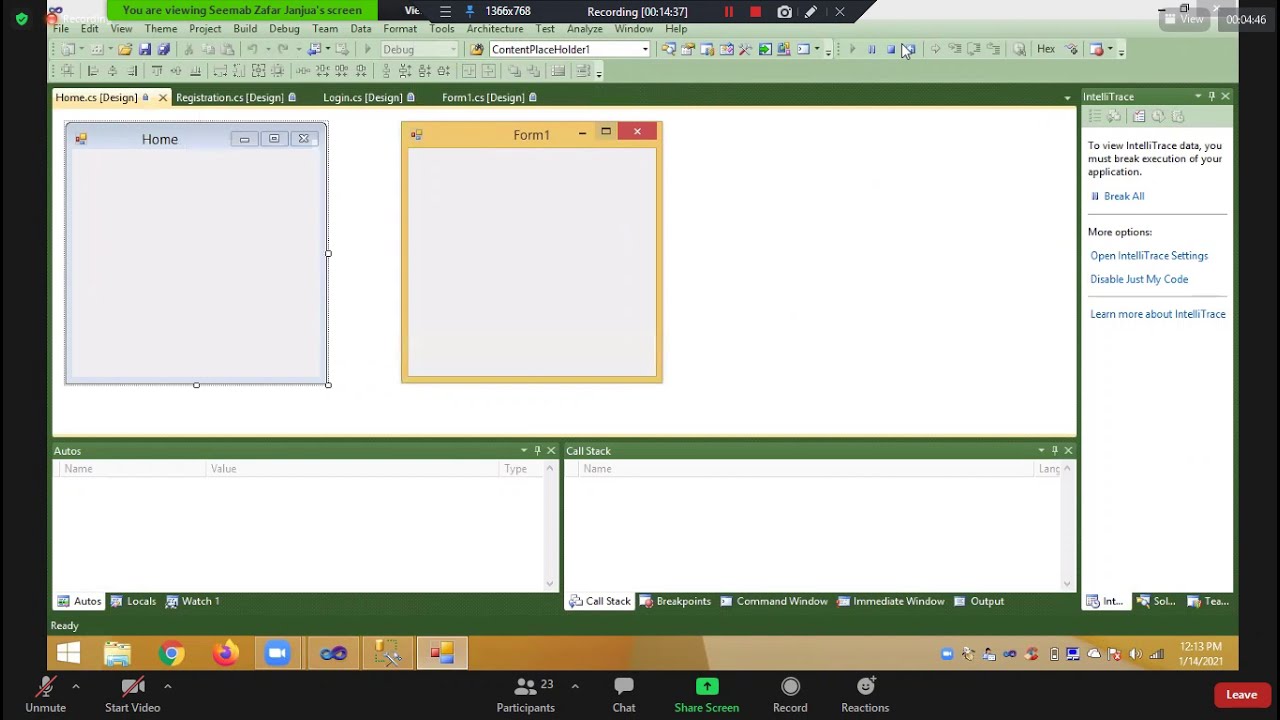
Task: Click the Break All link in IntelliTrace
Action: (x=1124, y=196)
